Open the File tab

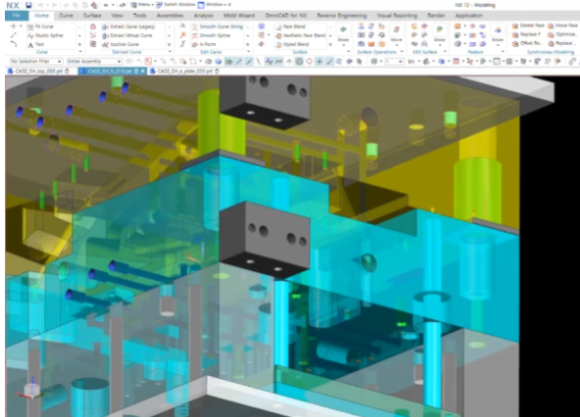pos(17,16)
